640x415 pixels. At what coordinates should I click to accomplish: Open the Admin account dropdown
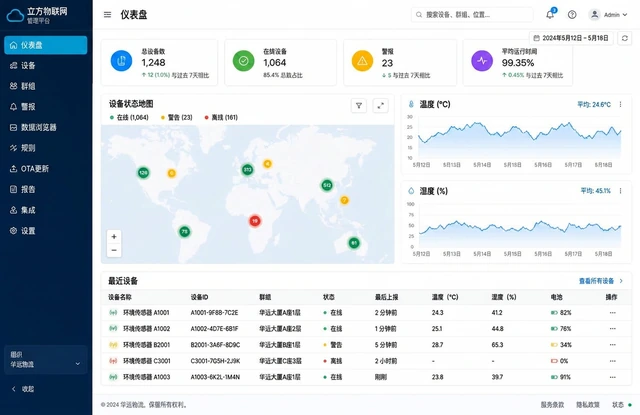[608, 15]
